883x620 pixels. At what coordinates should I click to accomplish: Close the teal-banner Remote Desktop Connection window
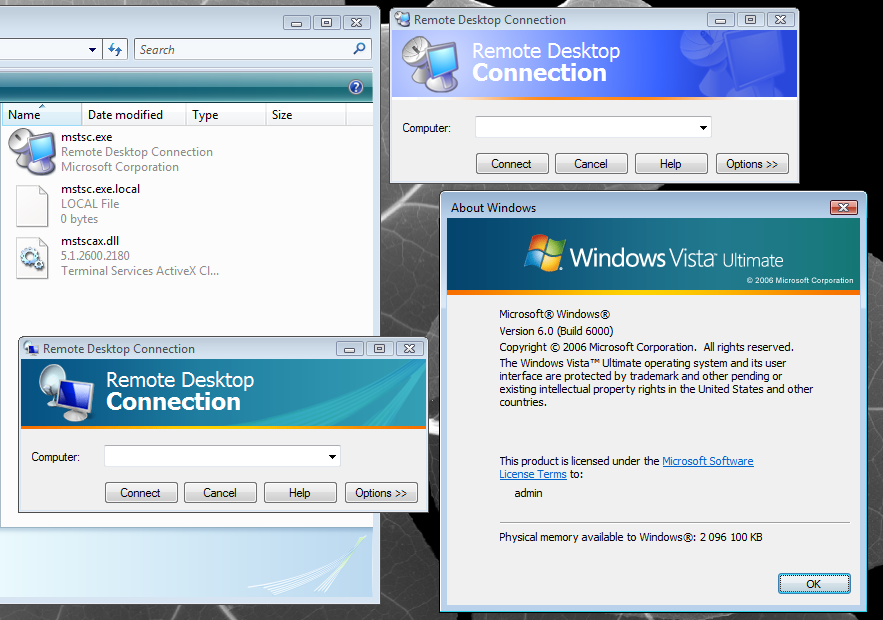[409, 349]
